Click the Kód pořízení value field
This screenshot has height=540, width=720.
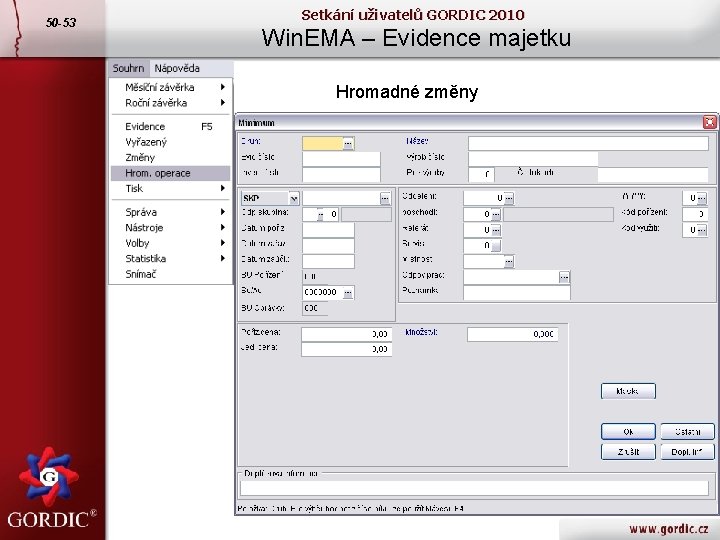[694, 214]
